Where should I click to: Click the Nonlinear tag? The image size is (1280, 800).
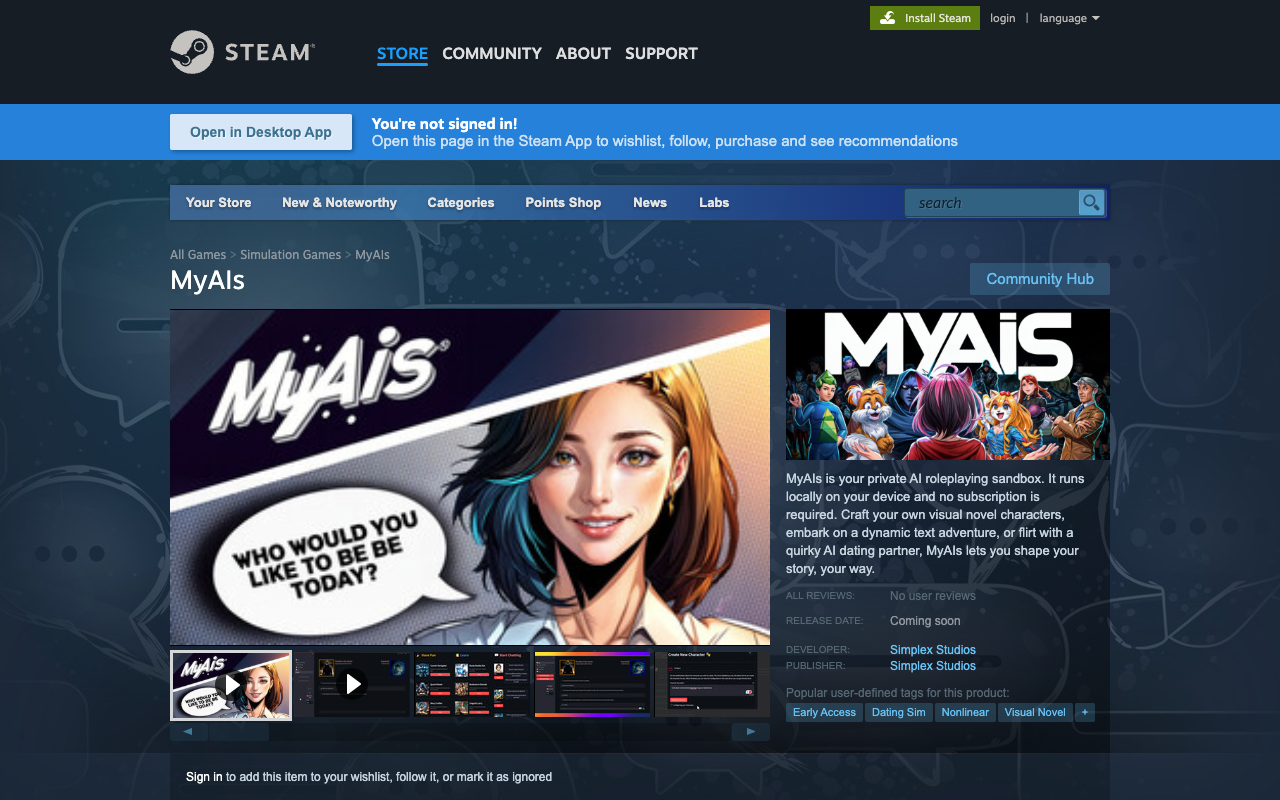coord(965,712)
